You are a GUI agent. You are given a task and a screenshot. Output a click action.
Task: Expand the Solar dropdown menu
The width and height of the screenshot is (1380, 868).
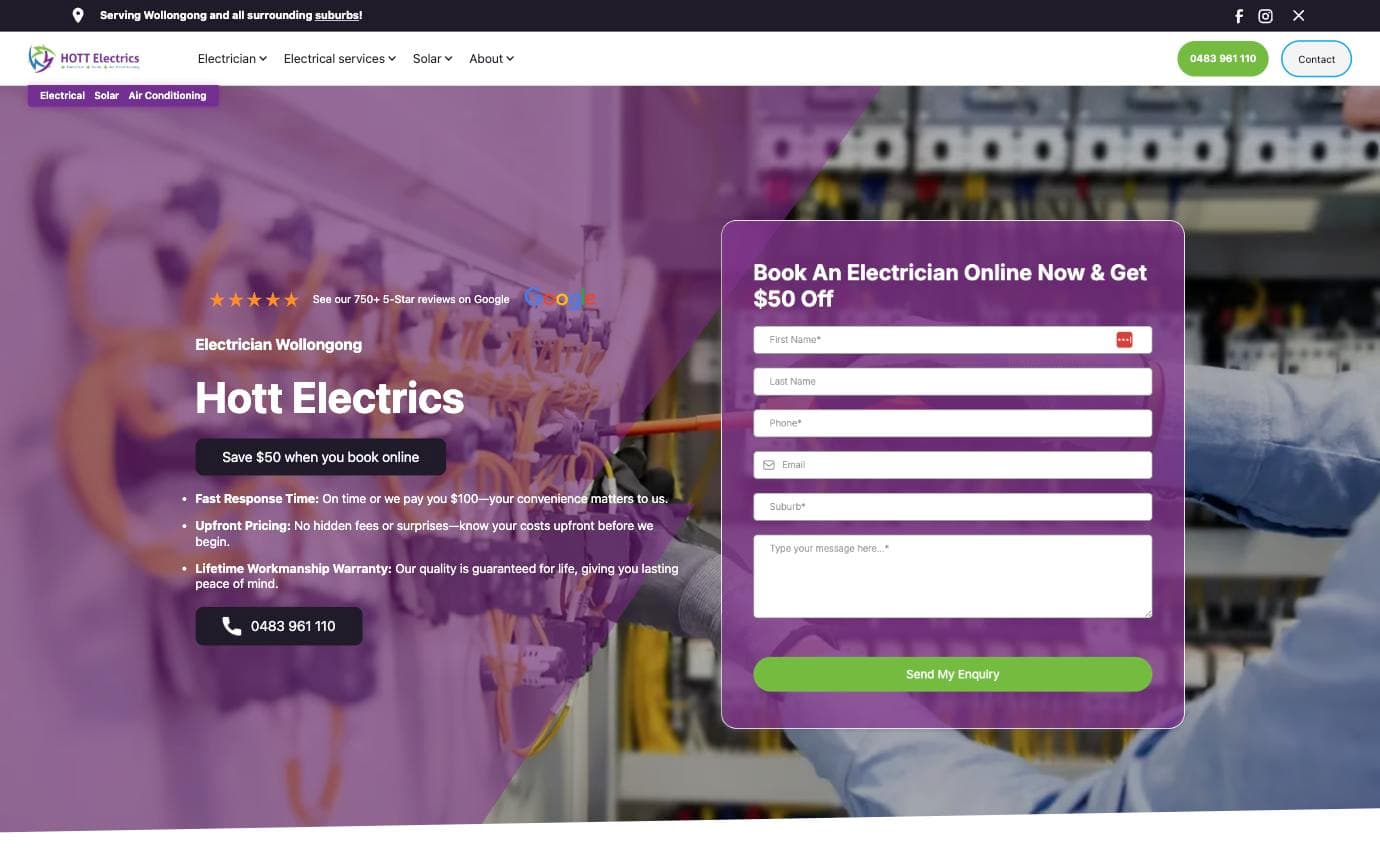pos(433,59)
